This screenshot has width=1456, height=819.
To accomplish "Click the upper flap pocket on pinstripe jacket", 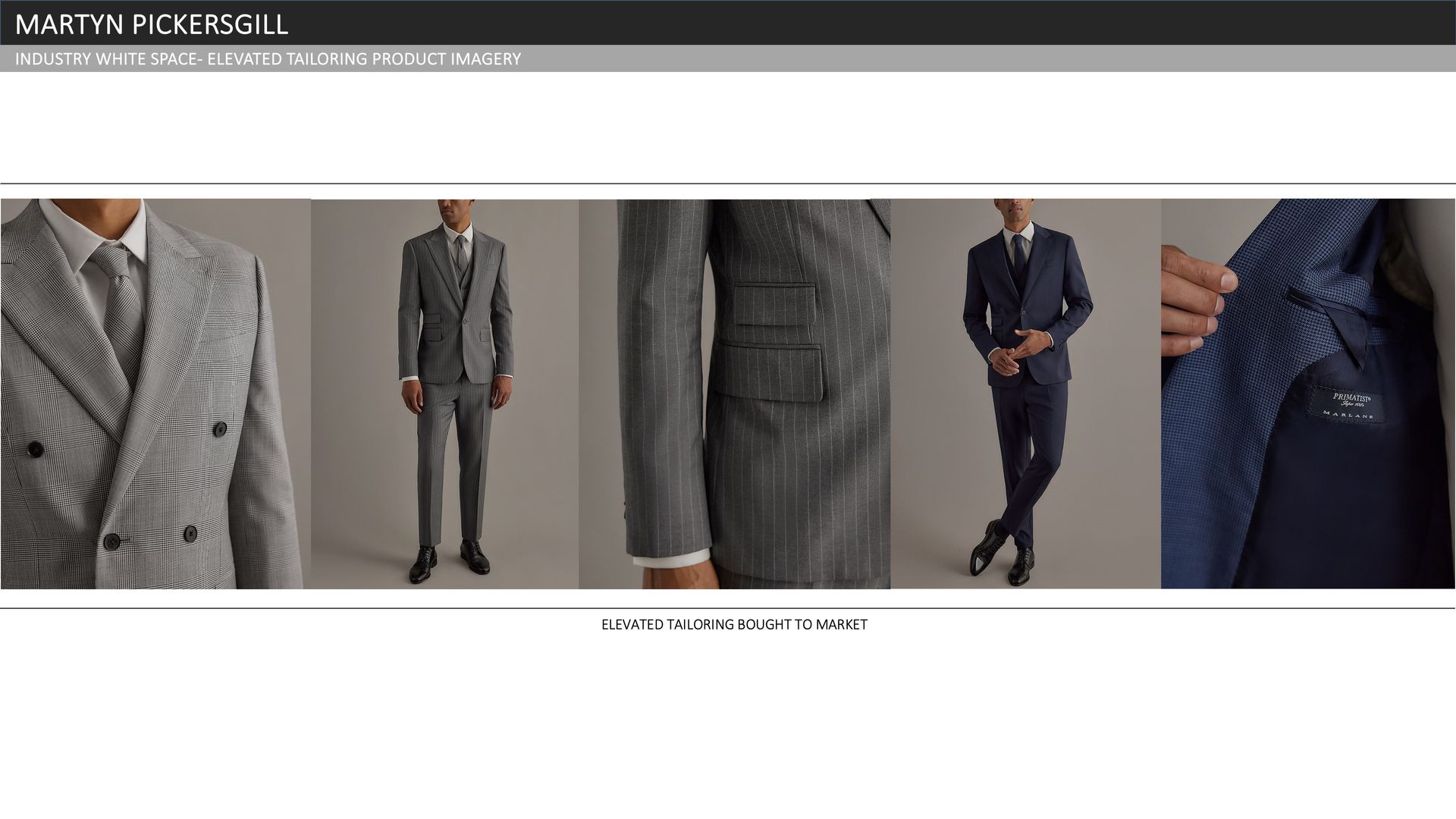I will (773, 305).
